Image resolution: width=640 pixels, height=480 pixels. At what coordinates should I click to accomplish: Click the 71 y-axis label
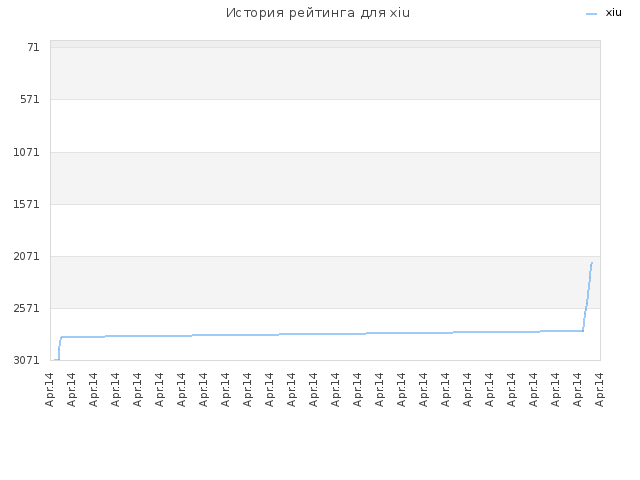(x=33, y=48)
